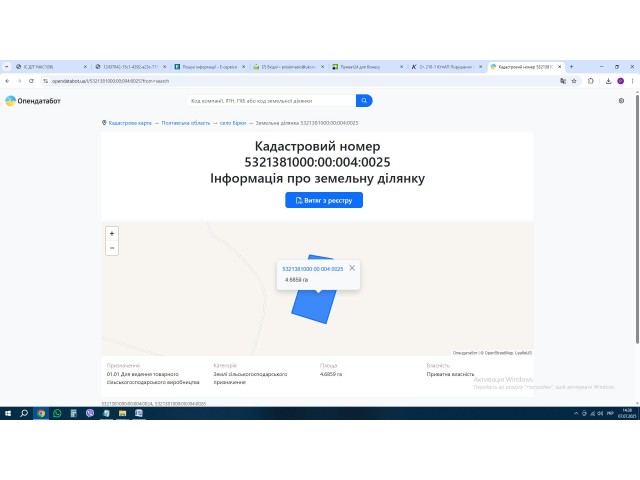Click the volume icon in system tray

coord(600,413)
